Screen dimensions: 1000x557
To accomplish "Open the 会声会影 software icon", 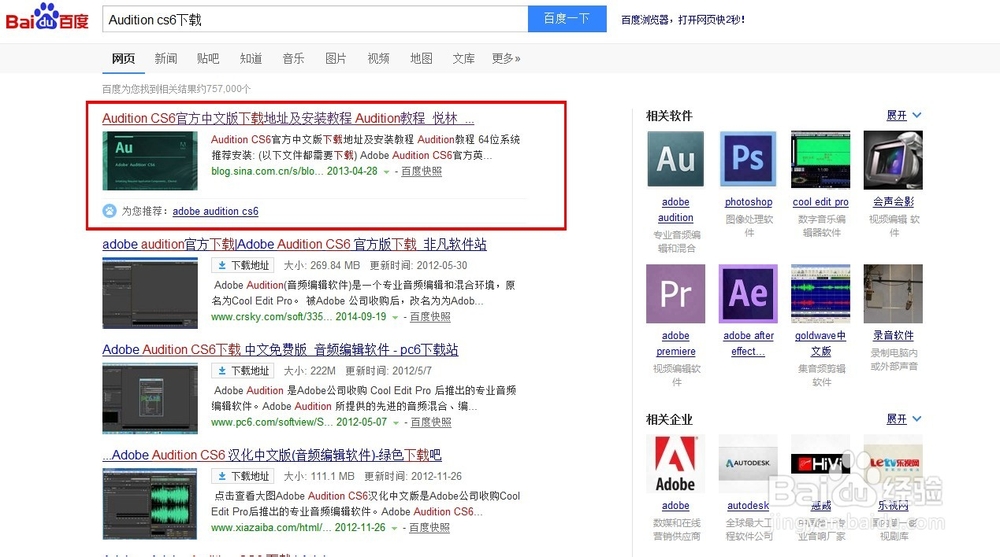I will 893,160.
